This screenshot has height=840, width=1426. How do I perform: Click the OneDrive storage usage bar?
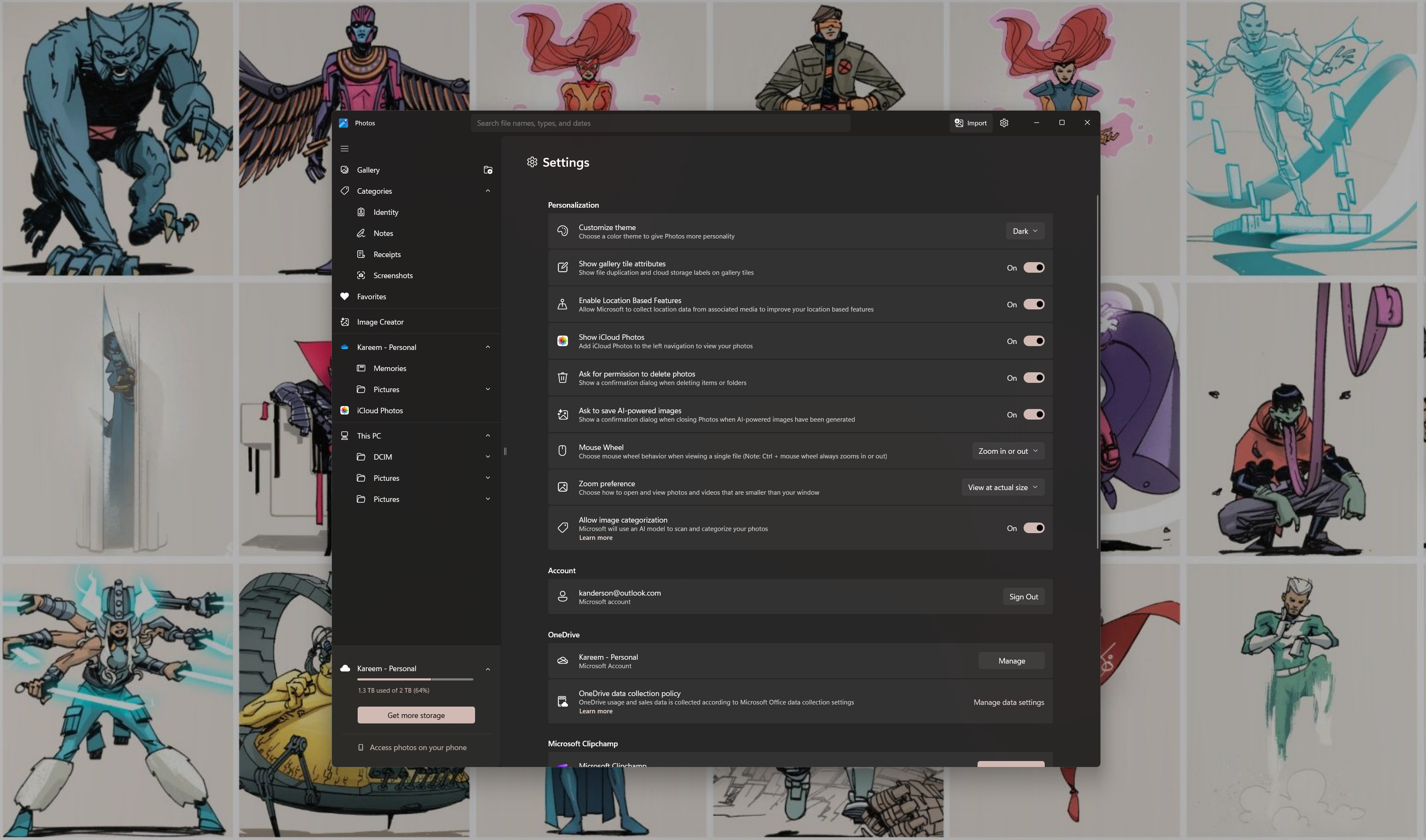415,679
